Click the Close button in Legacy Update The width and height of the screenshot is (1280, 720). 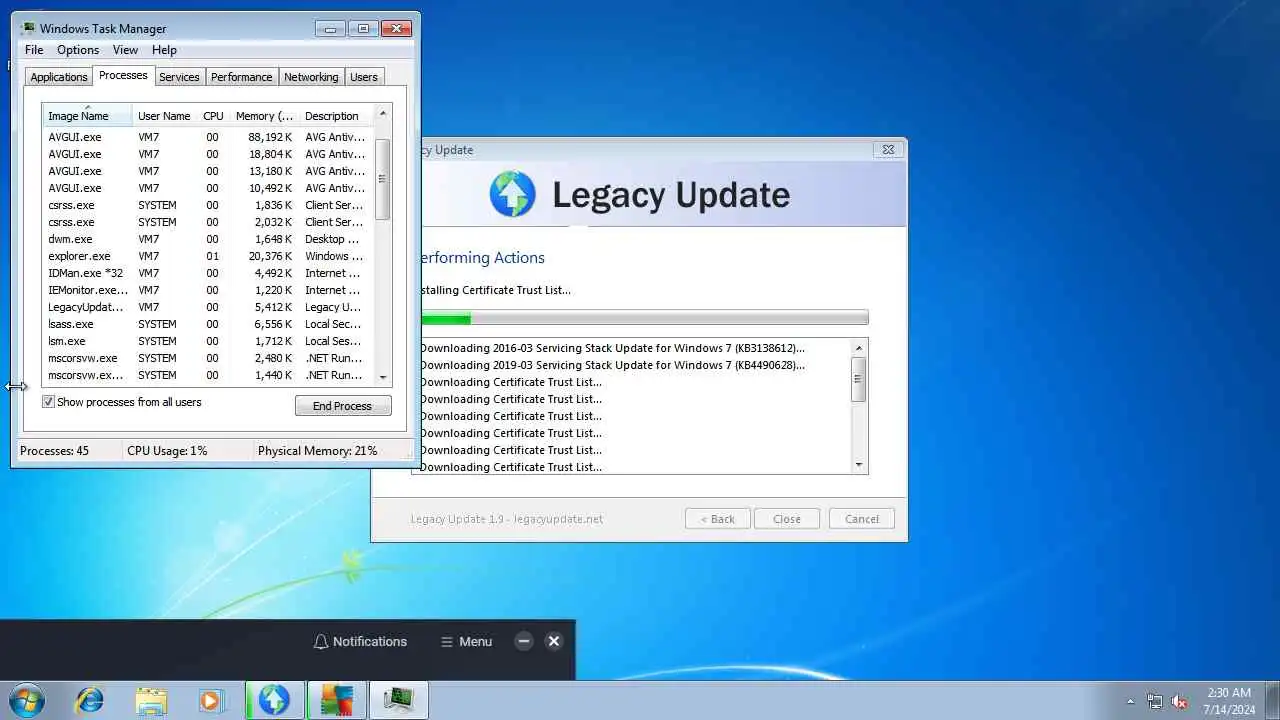(x=787, y=519)
